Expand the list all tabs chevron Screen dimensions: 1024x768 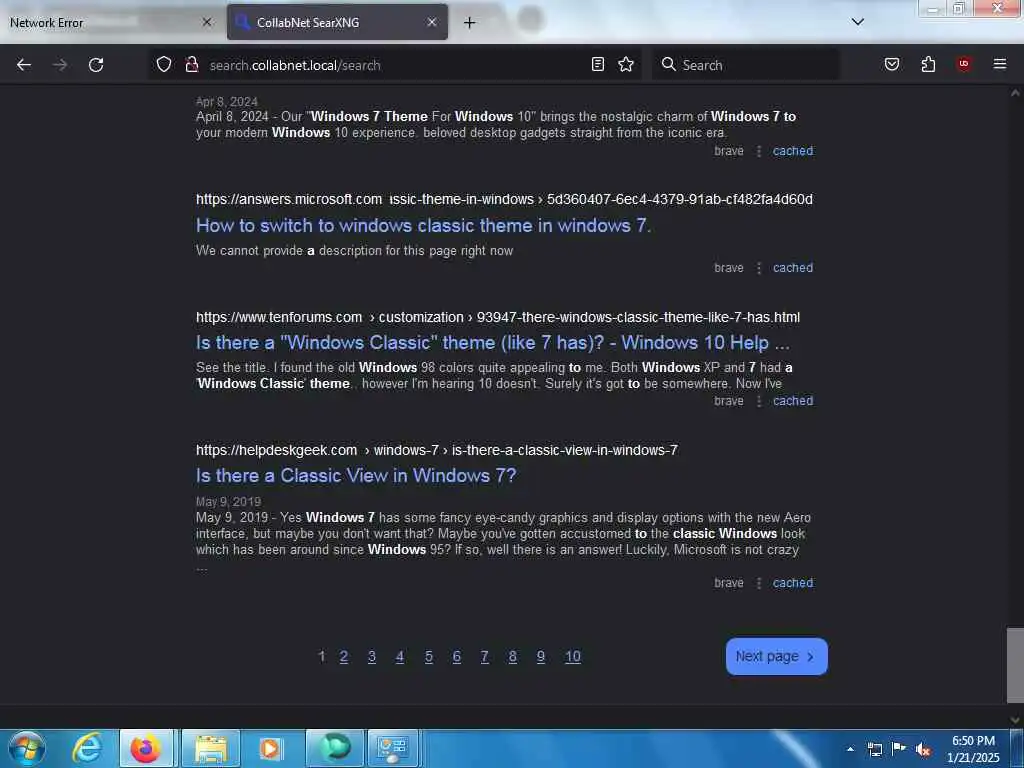coord(858,22)
